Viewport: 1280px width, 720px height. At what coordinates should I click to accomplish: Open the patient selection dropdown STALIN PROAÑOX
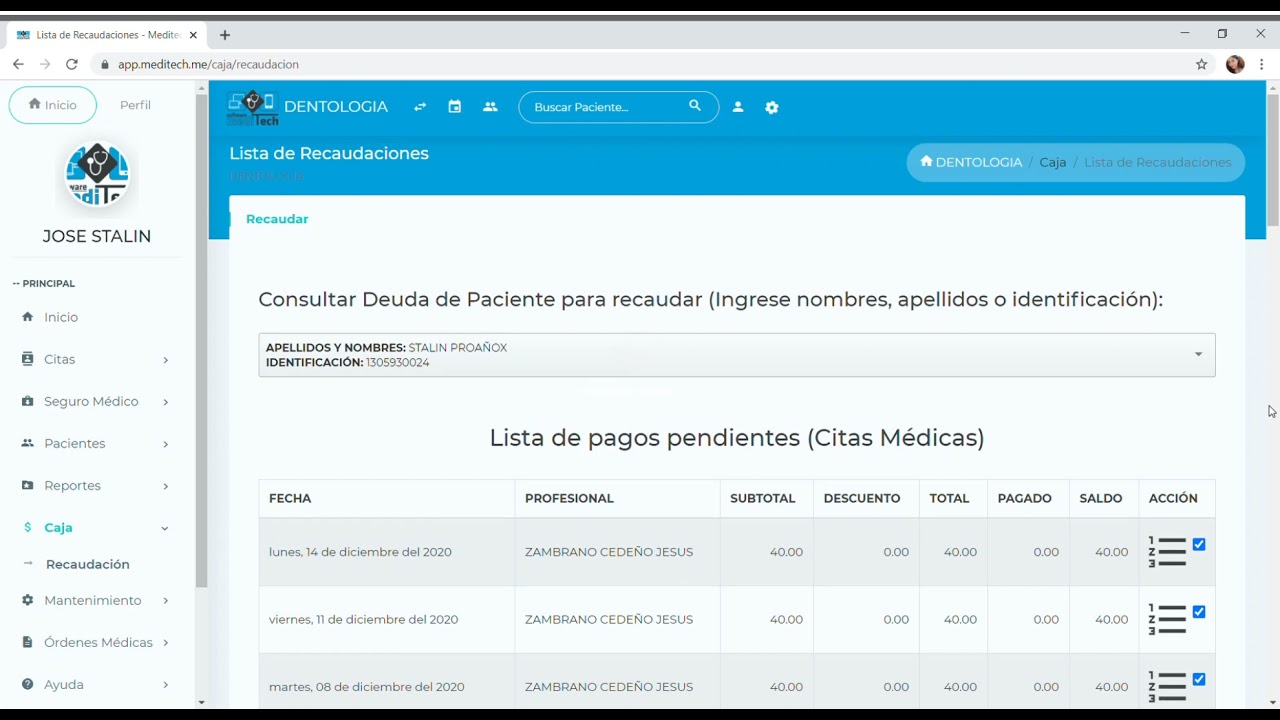(737, 355)
